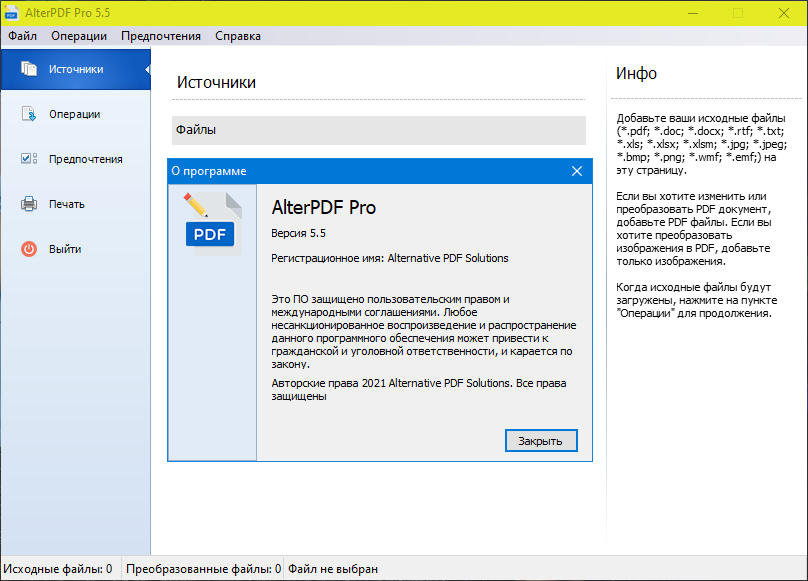Open the Файл menu
This screenshot has width=808, height=581.
[22, 36]
